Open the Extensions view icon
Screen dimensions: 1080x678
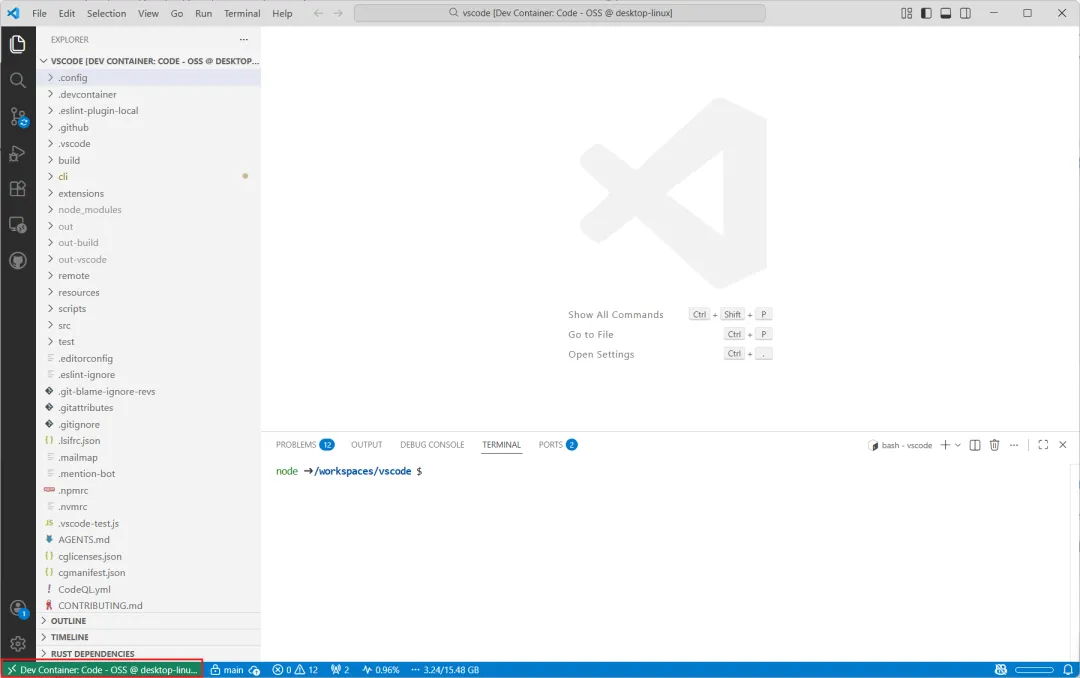pos(18,189)
